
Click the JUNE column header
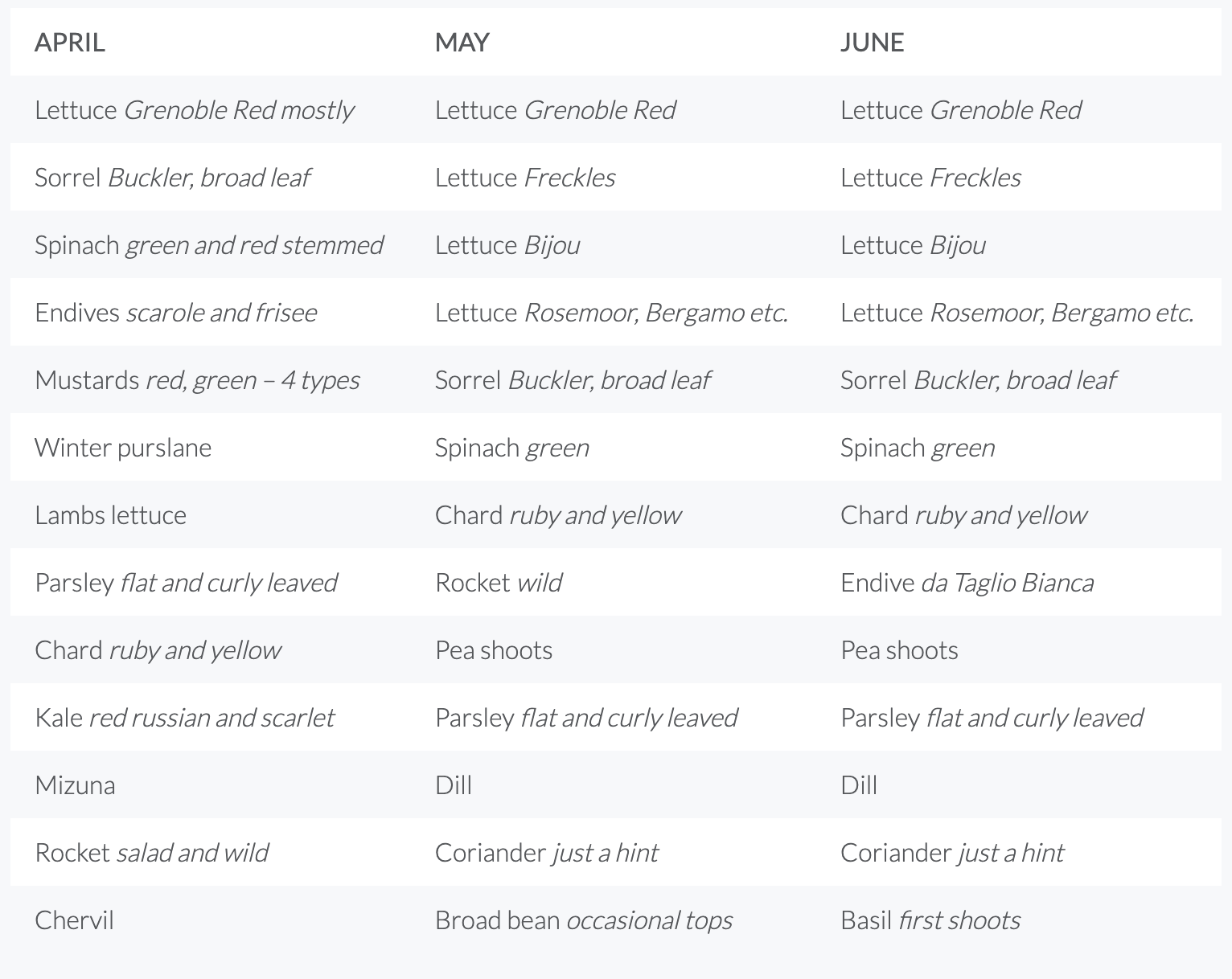(872, 43)
